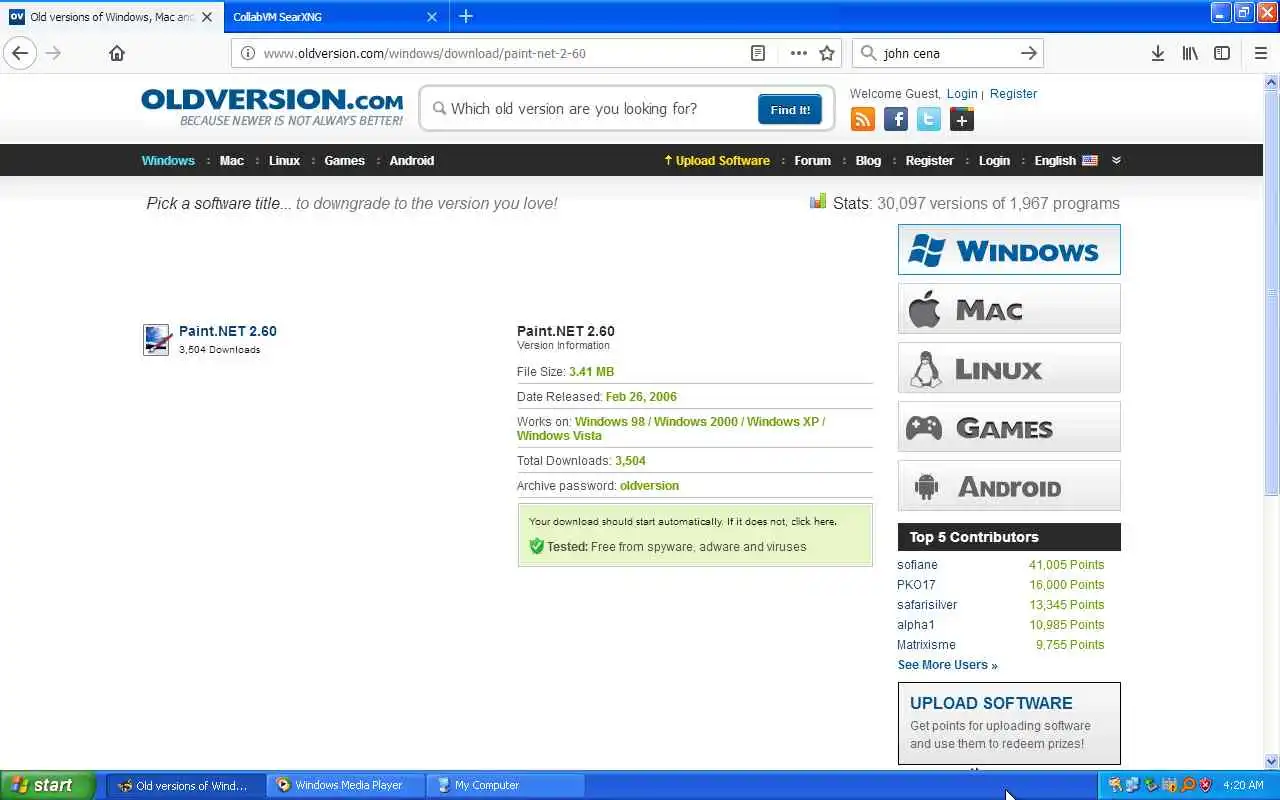Focus the browser search box with john cena
Image resolution: width=1280 pixels, height=800 pixels.
click(946, 54)
